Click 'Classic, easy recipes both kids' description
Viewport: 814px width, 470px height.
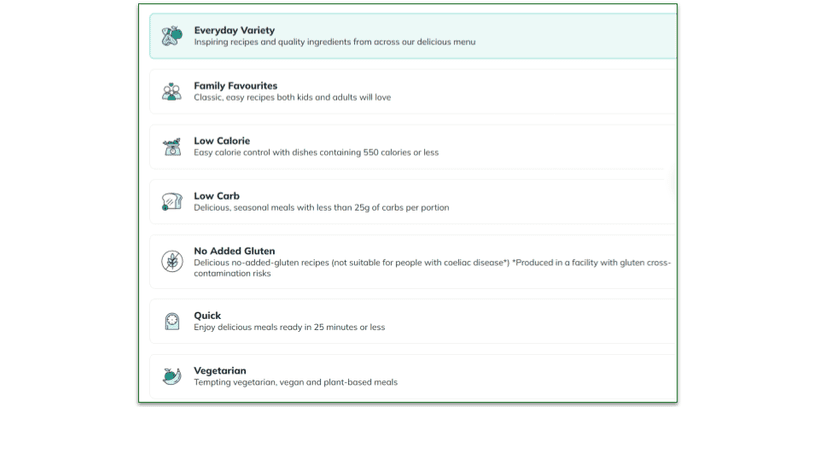(x=292, y=97)
